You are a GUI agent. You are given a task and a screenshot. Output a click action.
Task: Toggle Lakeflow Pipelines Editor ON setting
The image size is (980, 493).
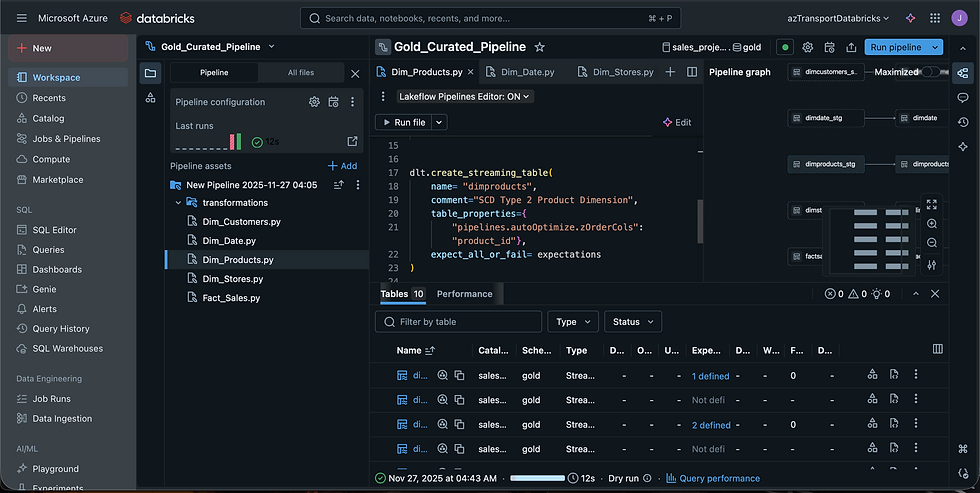465,97
